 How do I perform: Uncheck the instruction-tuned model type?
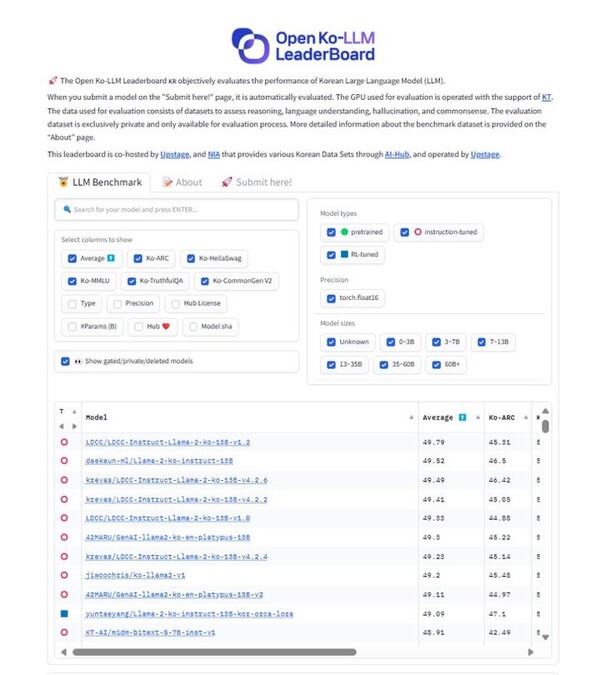(x=405, y=232)
